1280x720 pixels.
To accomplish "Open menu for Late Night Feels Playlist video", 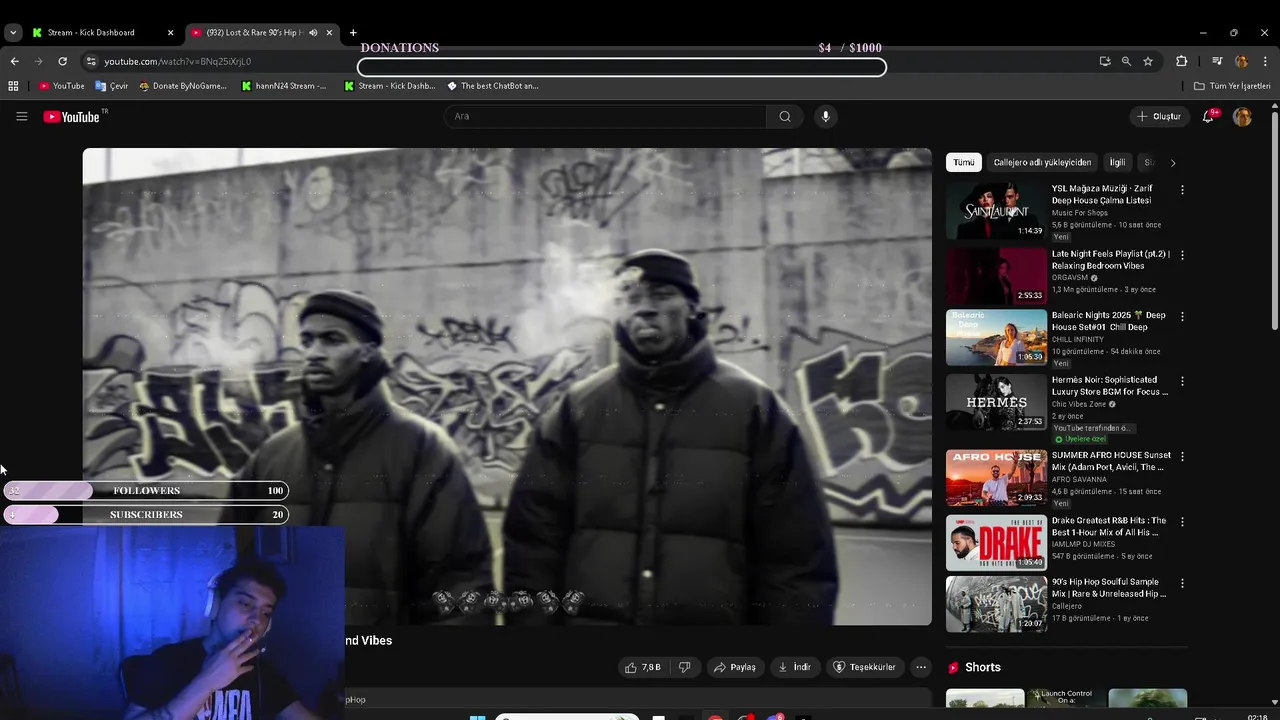I will point(1182,256).
